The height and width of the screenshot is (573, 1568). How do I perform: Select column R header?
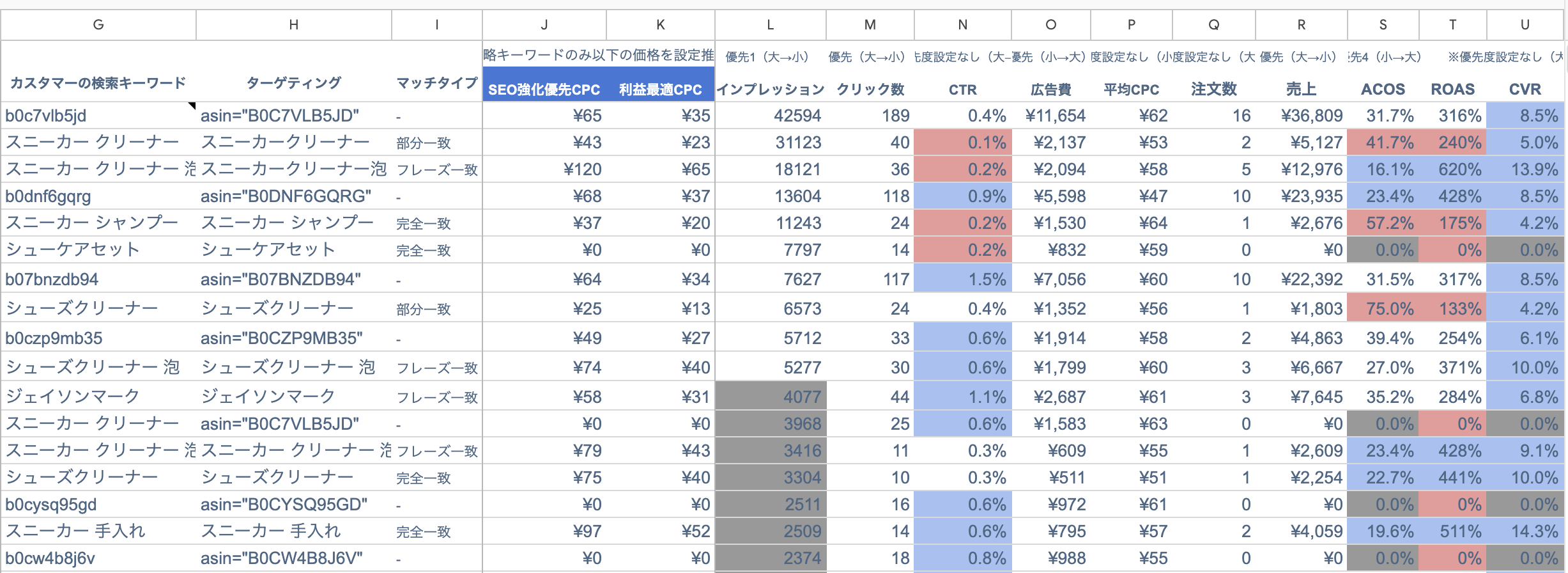coord(1302,25)
